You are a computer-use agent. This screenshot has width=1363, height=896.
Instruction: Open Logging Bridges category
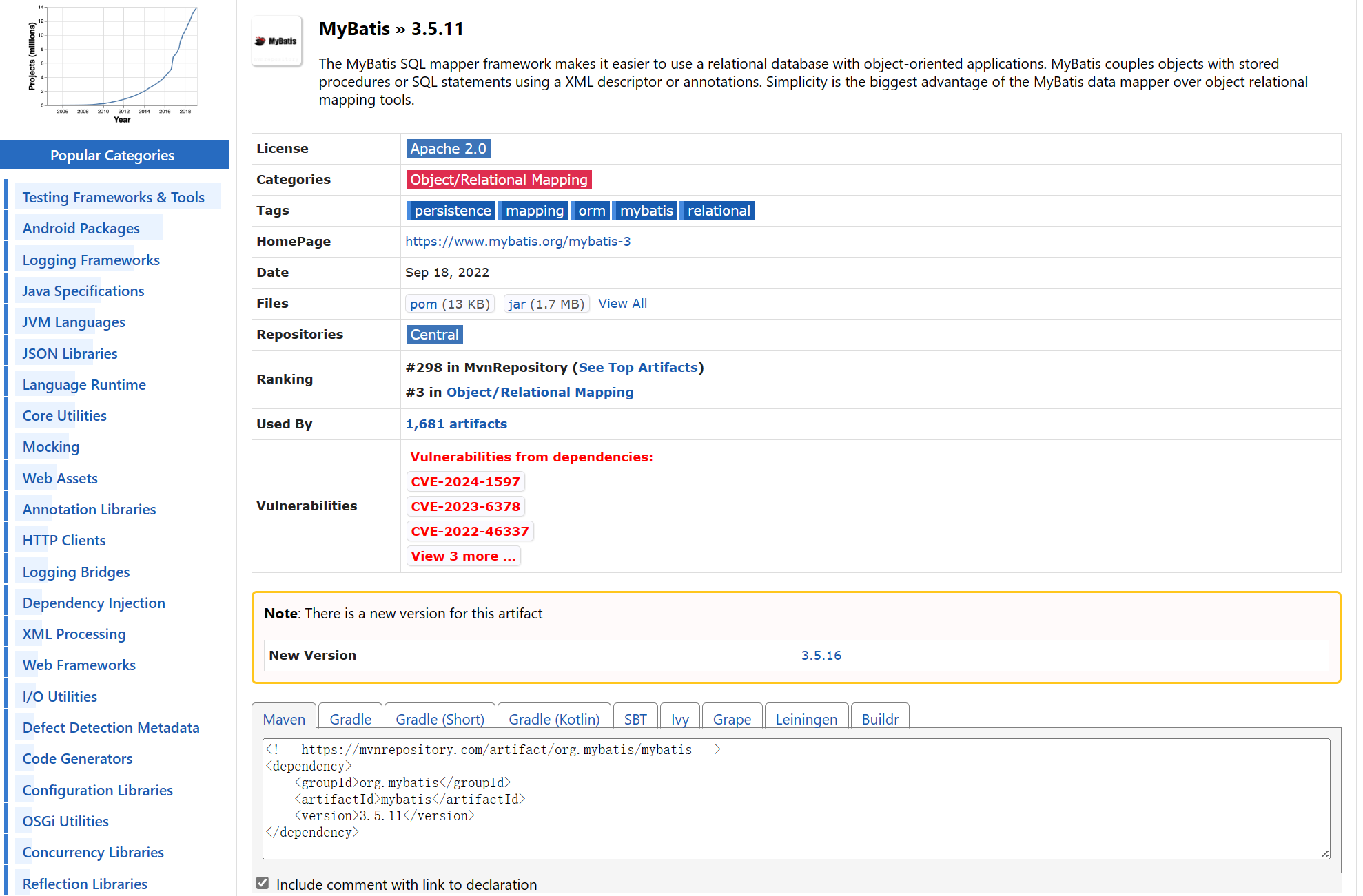(x=76, y=572)
